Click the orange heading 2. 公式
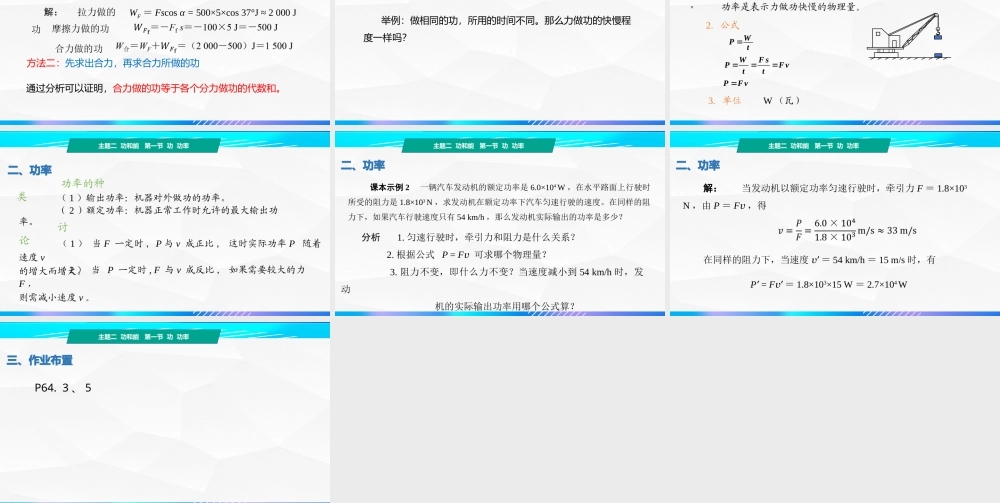This screenshot has width=1000, height=503. pos(722,26)
